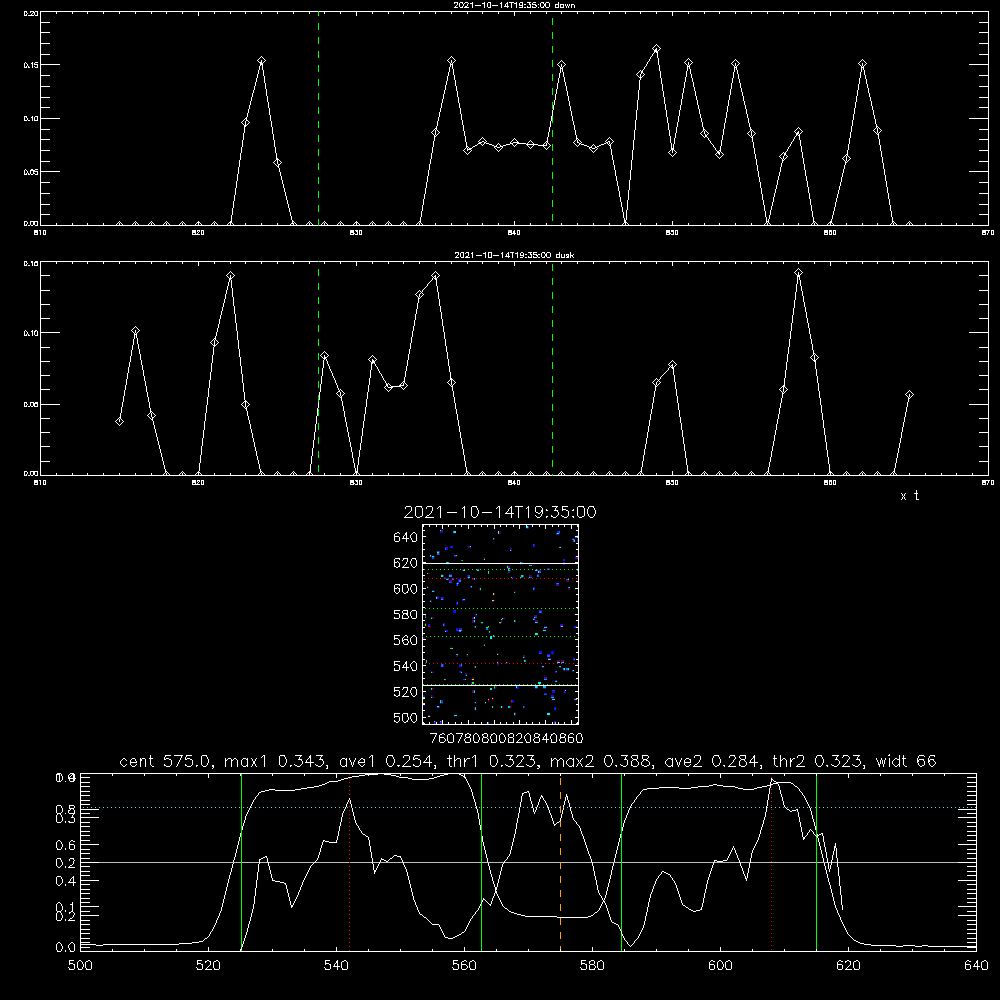Click the green vertical line near 585
Viewport: 1000px width, 1000px height.
621,861
